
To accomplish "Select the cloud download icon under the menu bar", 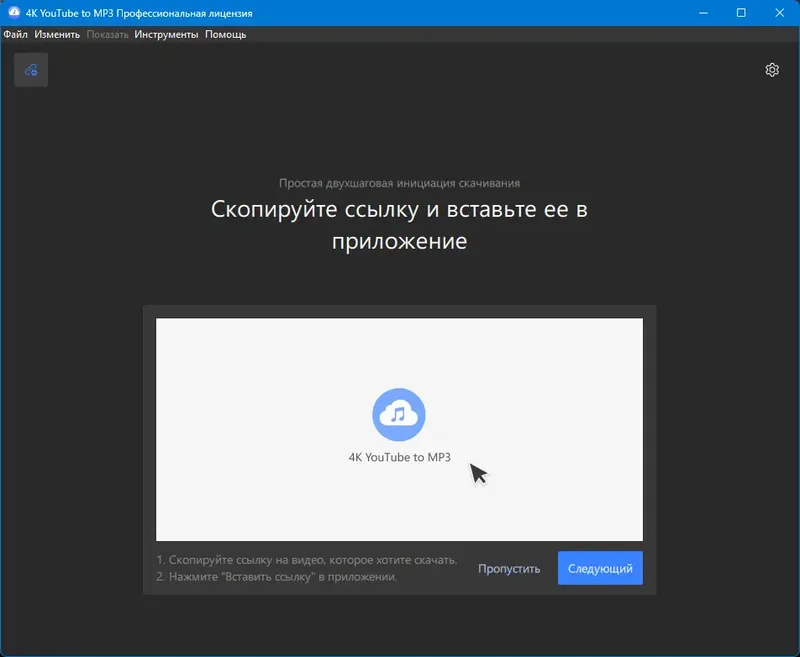I will 30,69.
